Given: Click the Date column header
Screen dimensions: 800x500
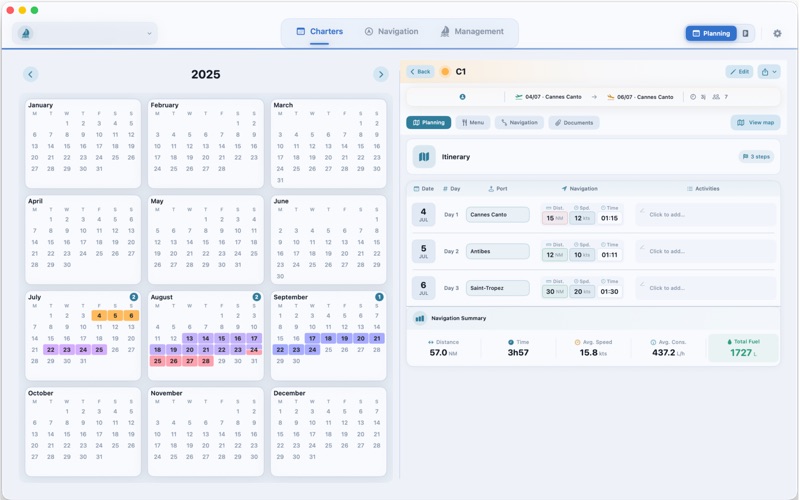Looking at the screenshot, I should pyautogui.click(x=423, y=189).
